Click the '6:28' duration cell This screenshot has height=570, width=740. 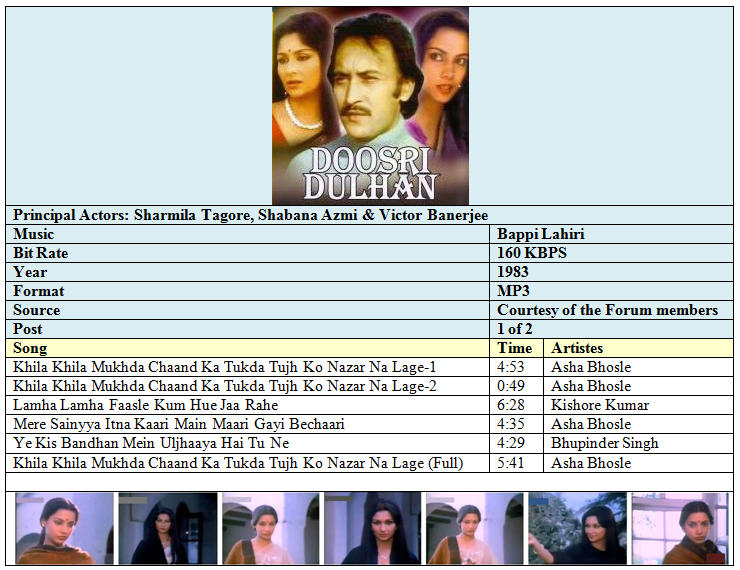click(517, 405)
